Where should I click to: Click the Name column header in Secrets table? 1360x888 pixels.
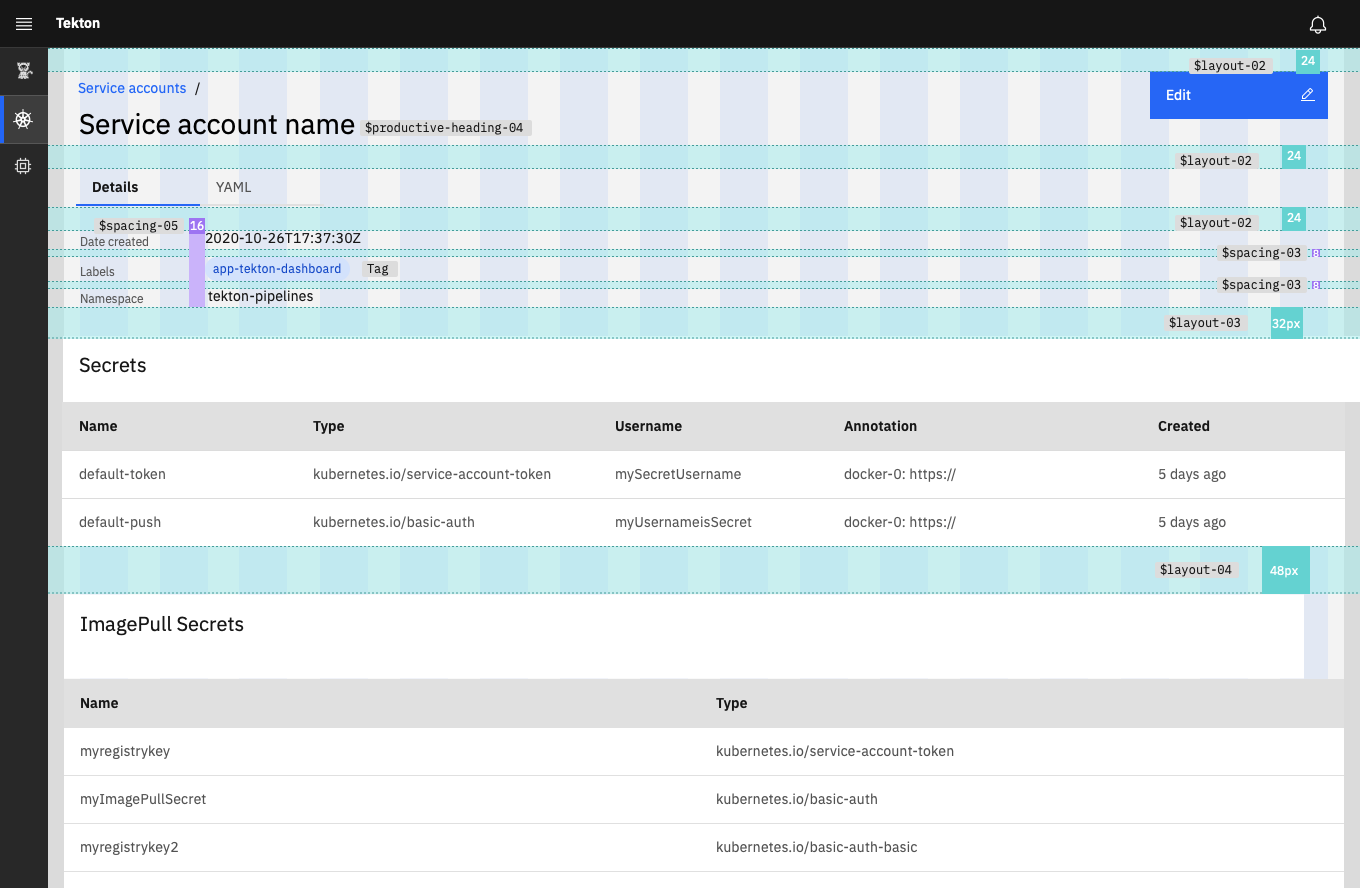tap(98, 426)
